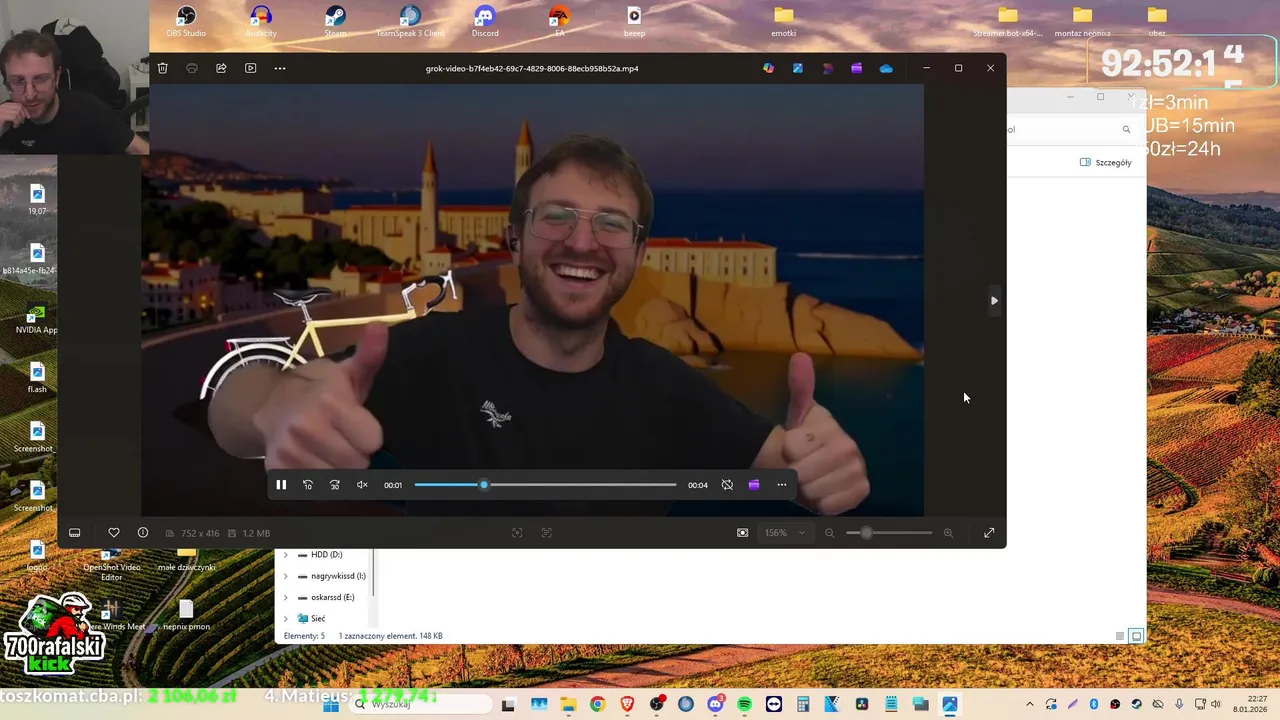Open Google Chrome from the taskbar

597,704
